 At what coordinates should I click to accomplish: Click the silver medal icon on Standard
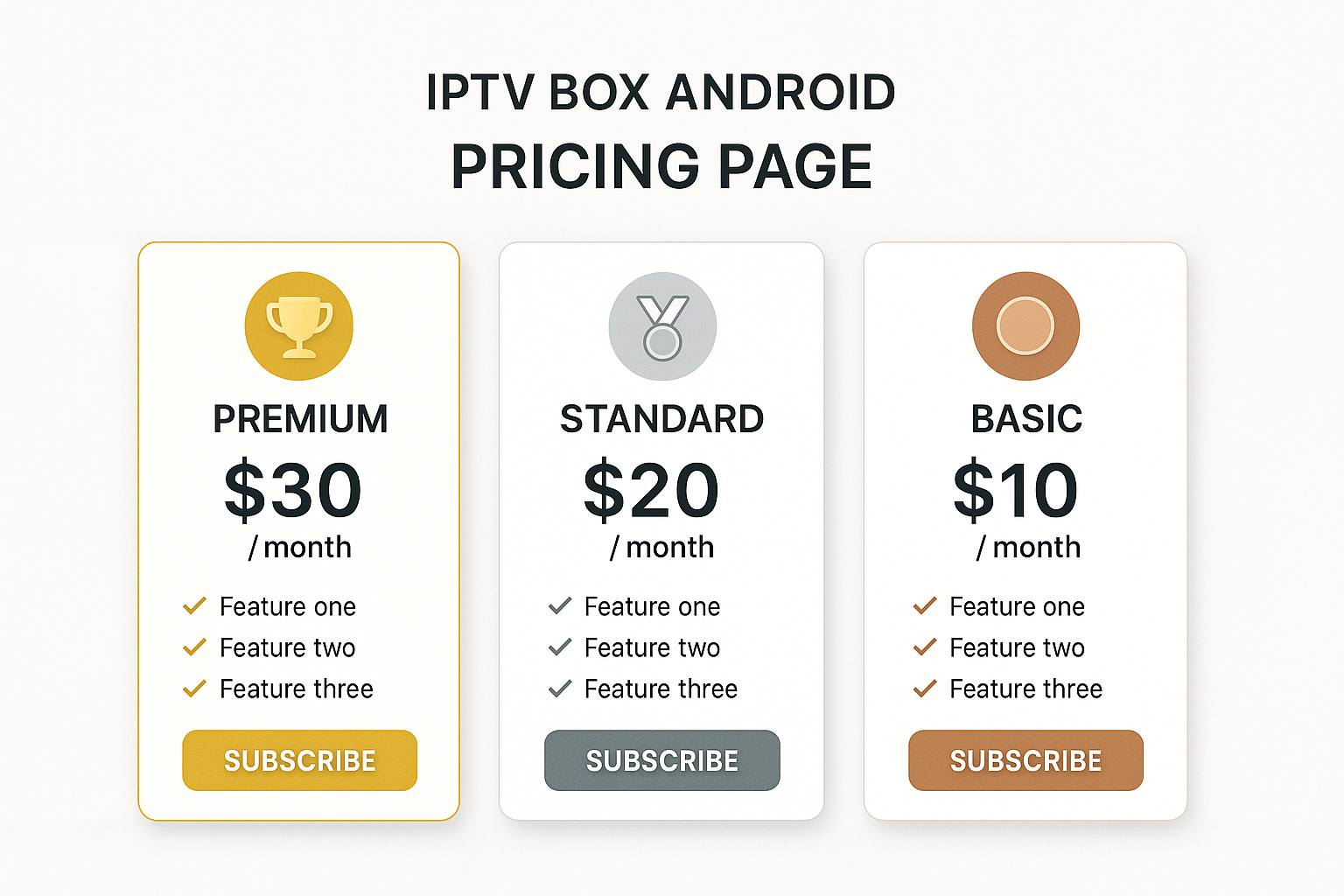pyautogui.click(x=662, y=326)
